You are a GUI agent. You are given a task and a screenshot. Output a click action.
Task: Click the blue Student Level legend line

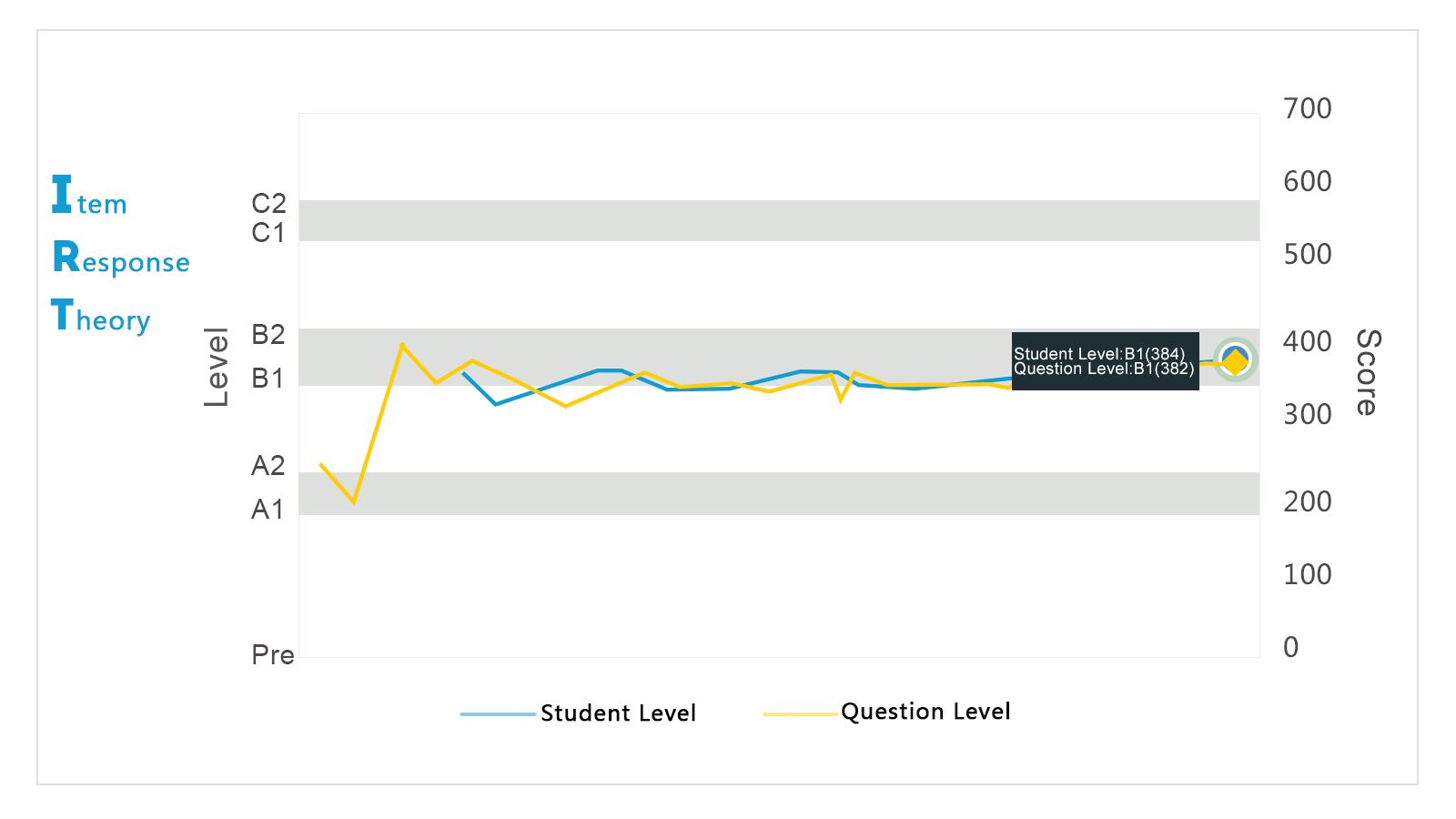coord(498,714)
